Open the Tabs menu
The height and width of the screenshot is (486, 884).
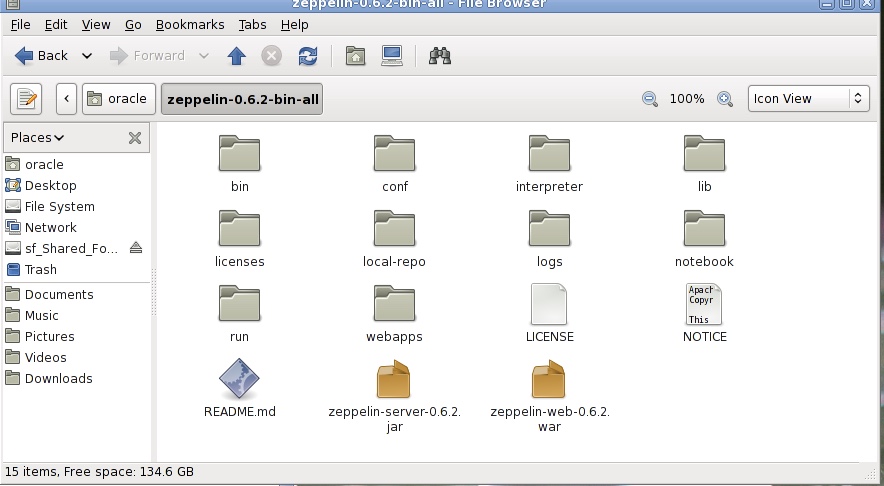point(253,25)
